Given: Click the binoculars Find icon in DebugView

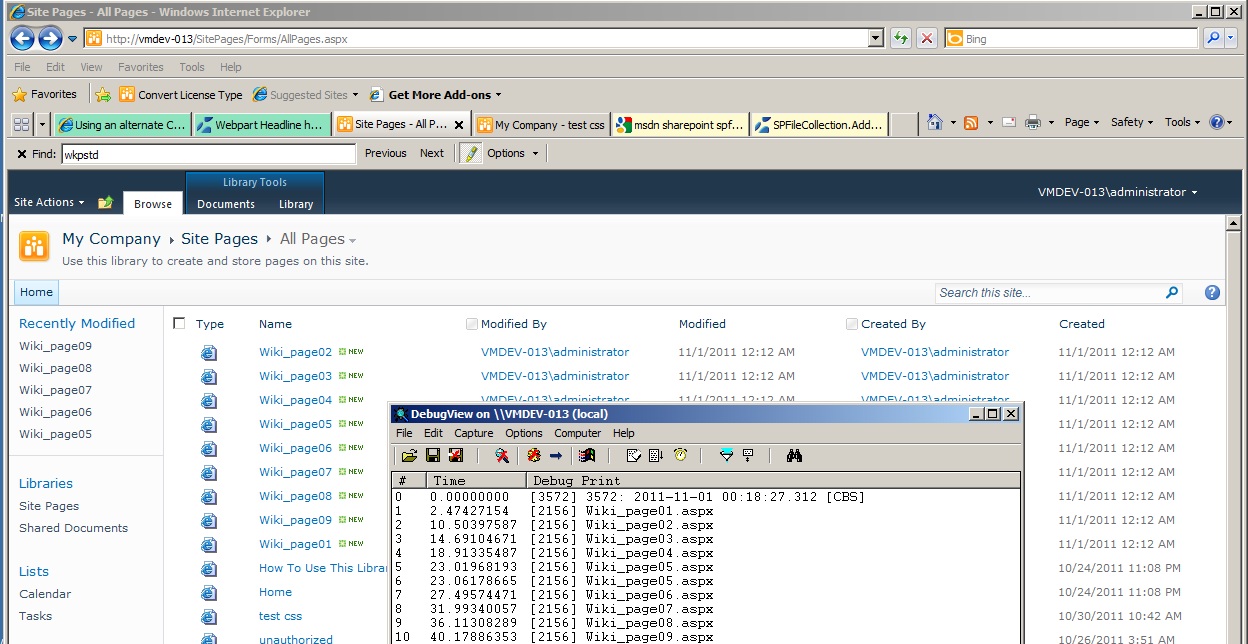Looking at the screenshot, I should pyautogui.click(x=795, y=456).
